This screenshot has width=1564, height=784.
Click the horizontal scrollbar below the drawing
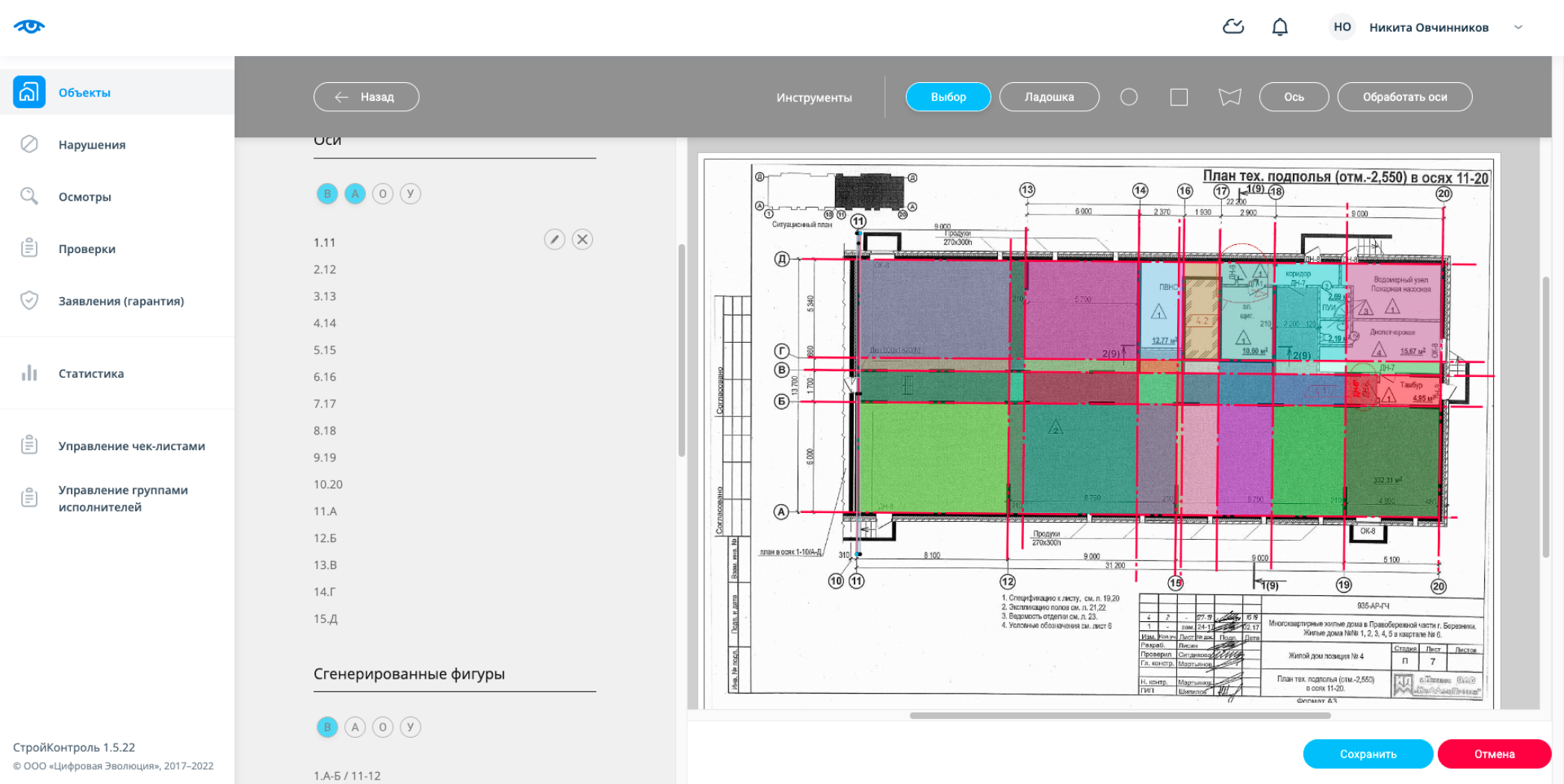point(1120,715)
